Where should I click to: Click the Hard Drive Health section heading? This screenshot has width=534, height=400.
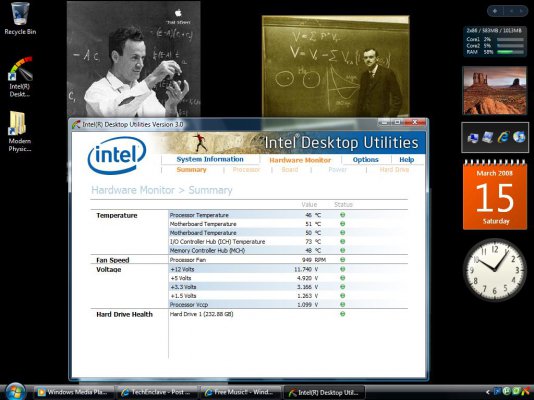pyautogui.click(x=124, y=314)
